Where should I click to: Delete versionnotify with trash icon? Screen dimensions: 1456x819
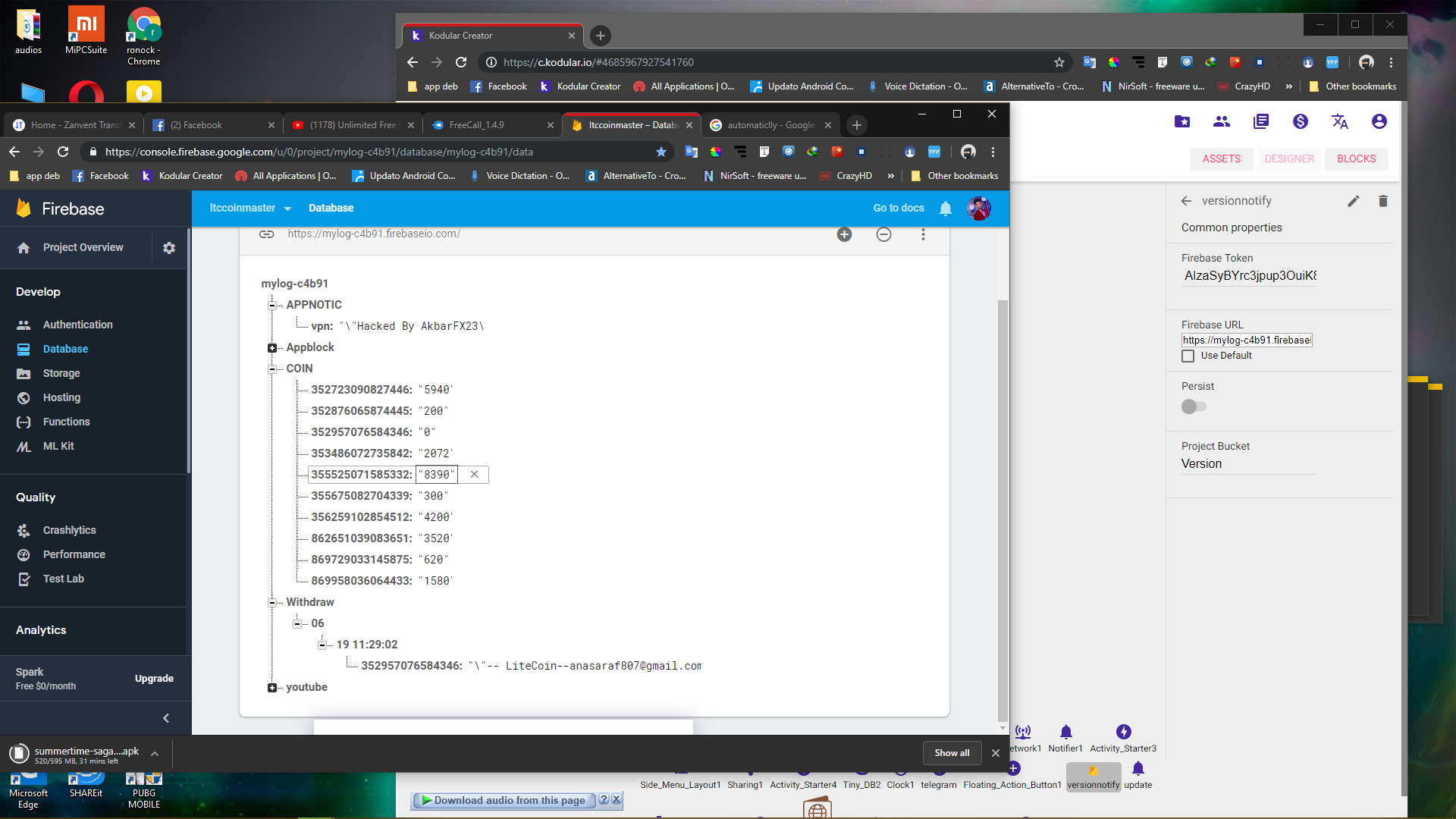[1382, 201]
